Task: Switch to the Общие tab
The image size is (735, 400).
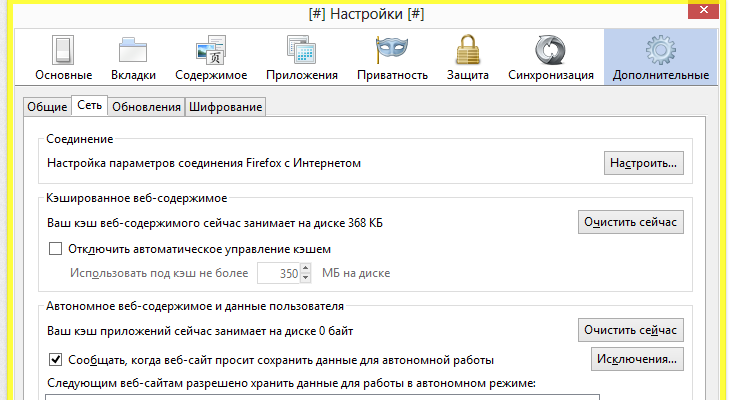Action: pyautogui.click(x=46, y=107)
